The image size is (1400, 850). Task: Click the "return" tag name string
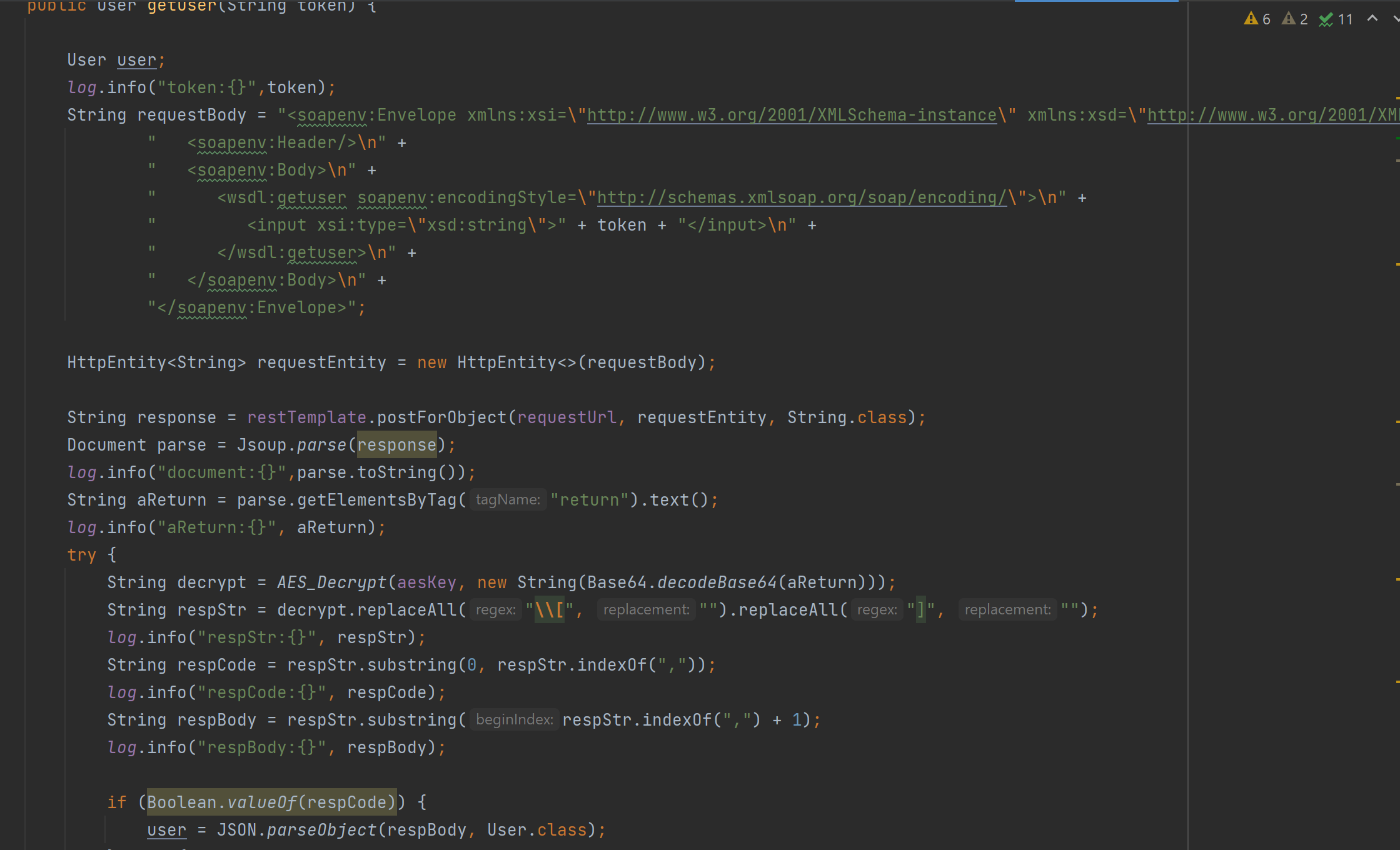590,500
